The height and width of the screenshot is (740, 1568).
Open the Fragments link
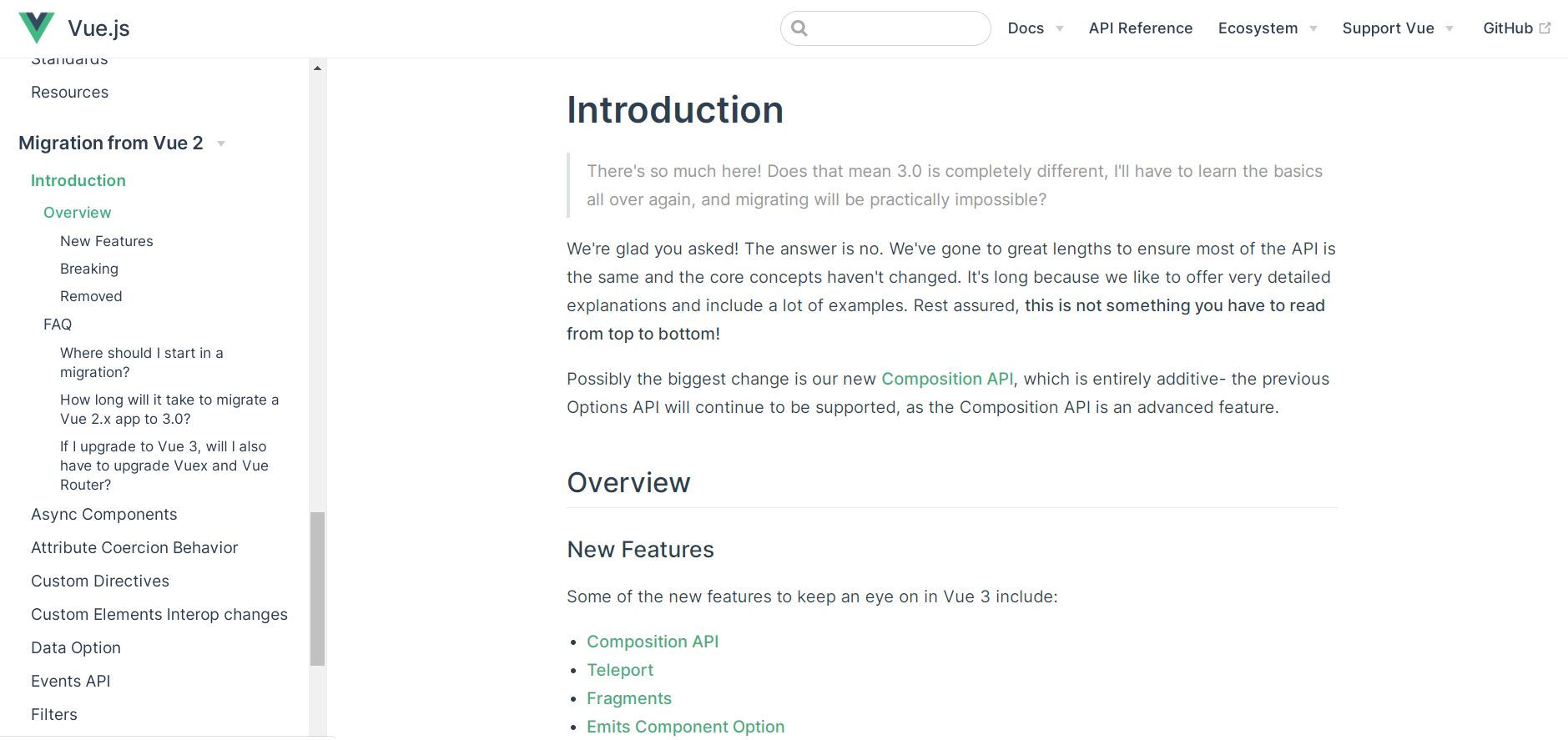(x=628, y=698)
